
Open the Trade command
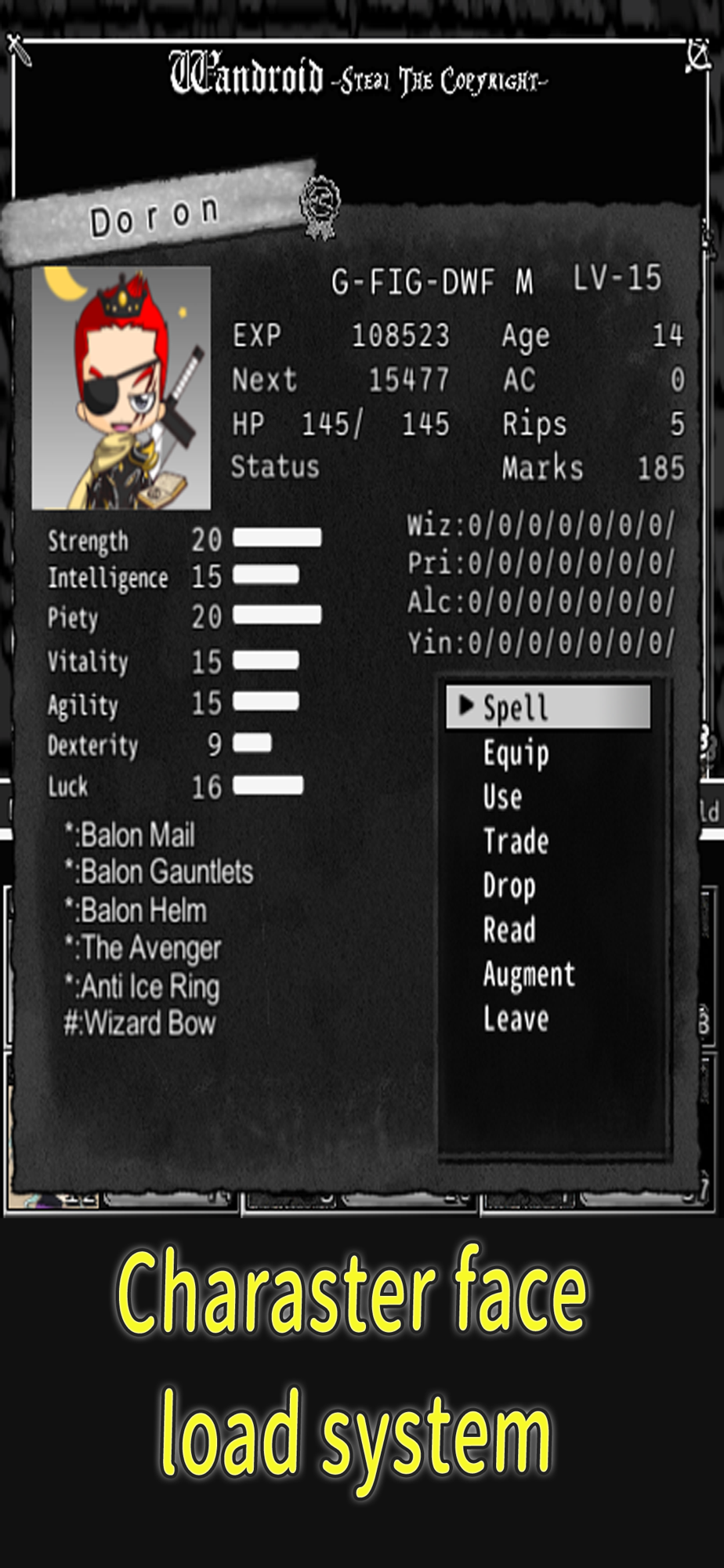(516, 841)
